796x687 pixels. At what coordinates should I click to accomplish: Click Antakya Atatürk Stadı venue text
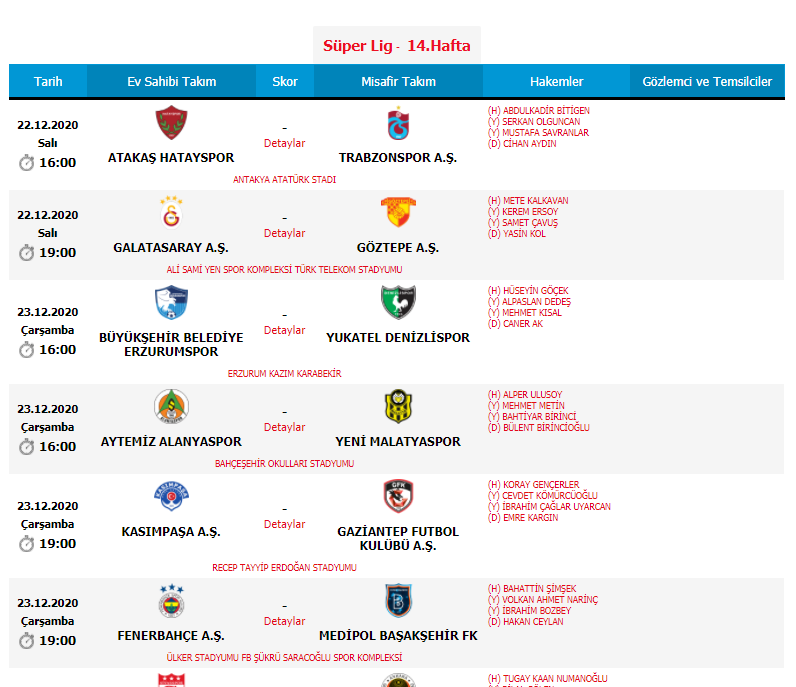click(x=284, y=179)
